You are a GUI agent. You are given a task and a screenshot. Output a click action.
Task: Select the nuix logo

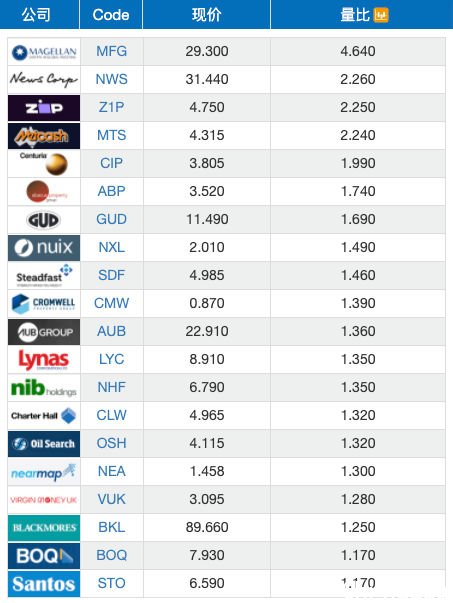[x=44, y=248]
